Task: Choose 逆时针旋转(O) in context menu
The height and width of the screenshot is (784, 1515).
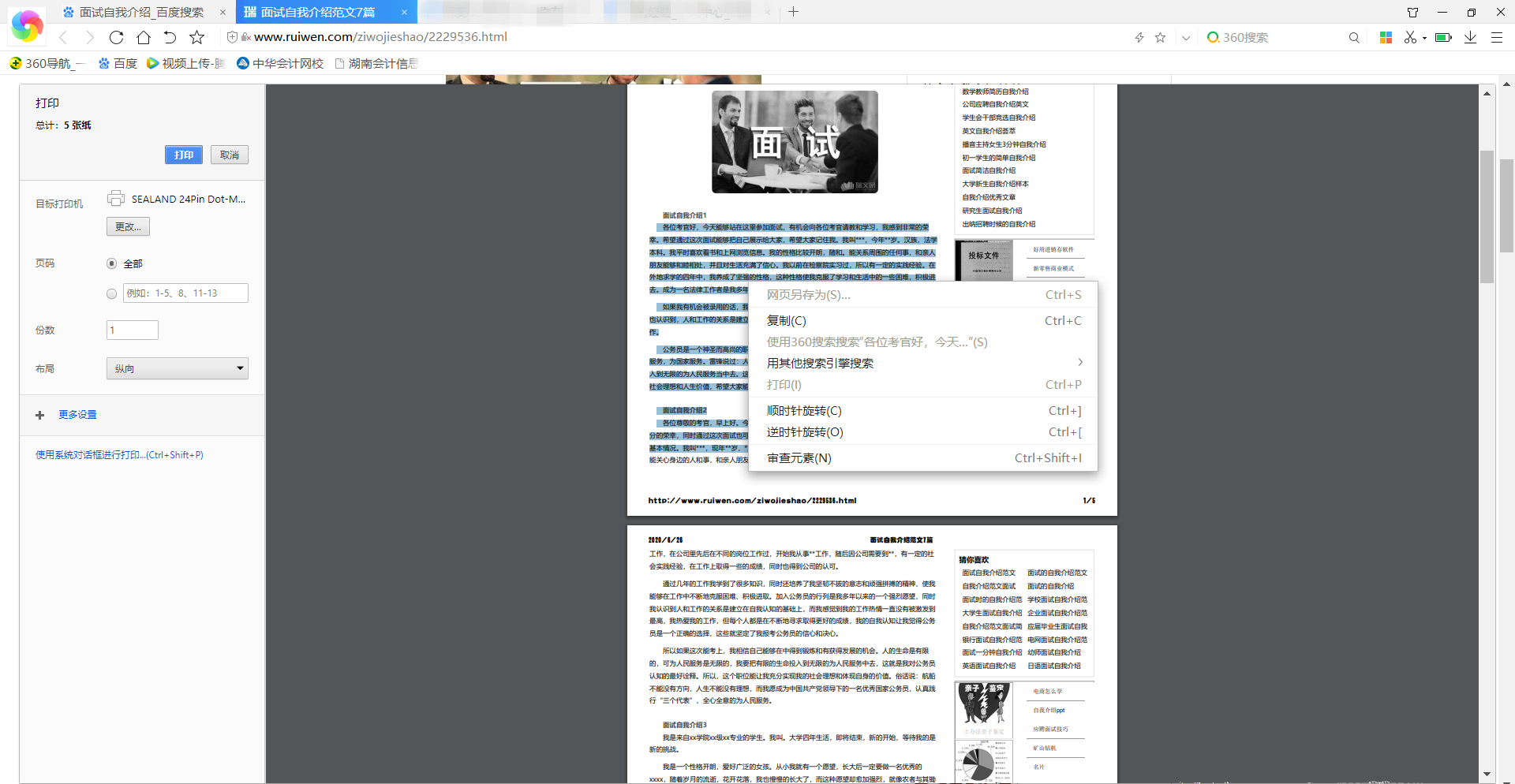Action: [x=923, y=431]
